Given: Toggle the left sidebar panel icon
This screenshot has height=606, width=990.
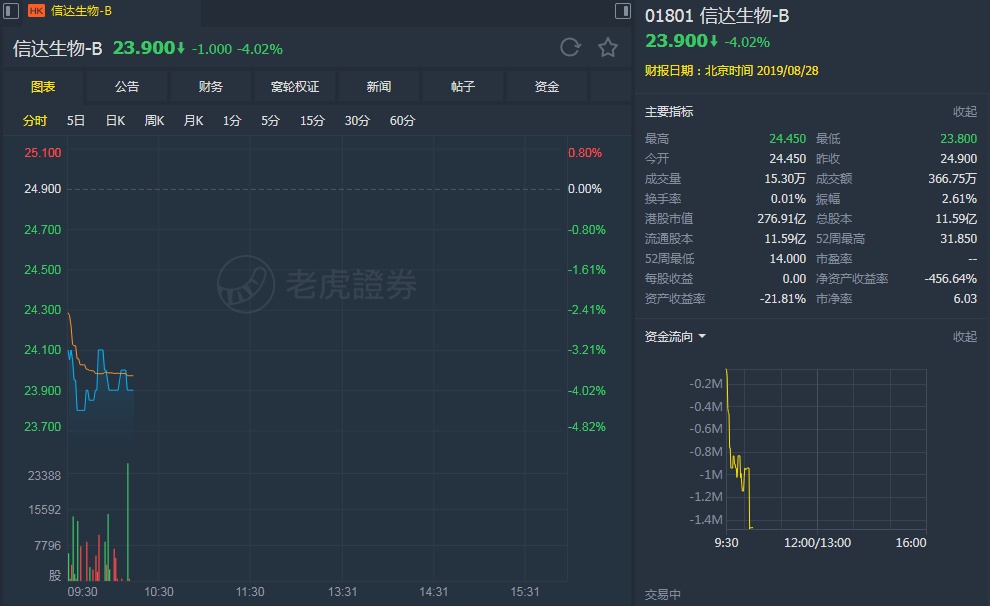Looking at the screenshot, I should coord(12,11).
